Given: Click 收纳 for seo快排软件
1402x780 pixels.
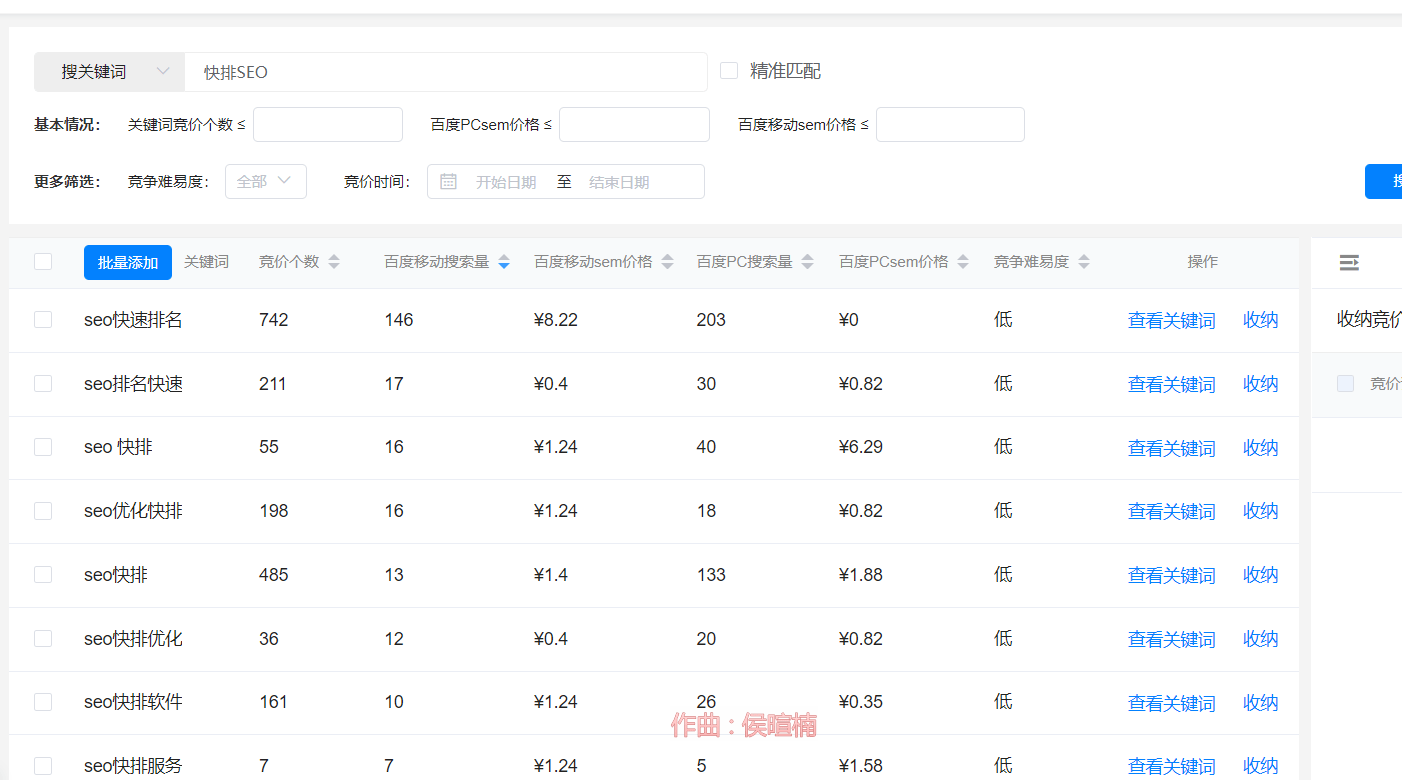Looking at the screenshot, I should [1260, 703].
